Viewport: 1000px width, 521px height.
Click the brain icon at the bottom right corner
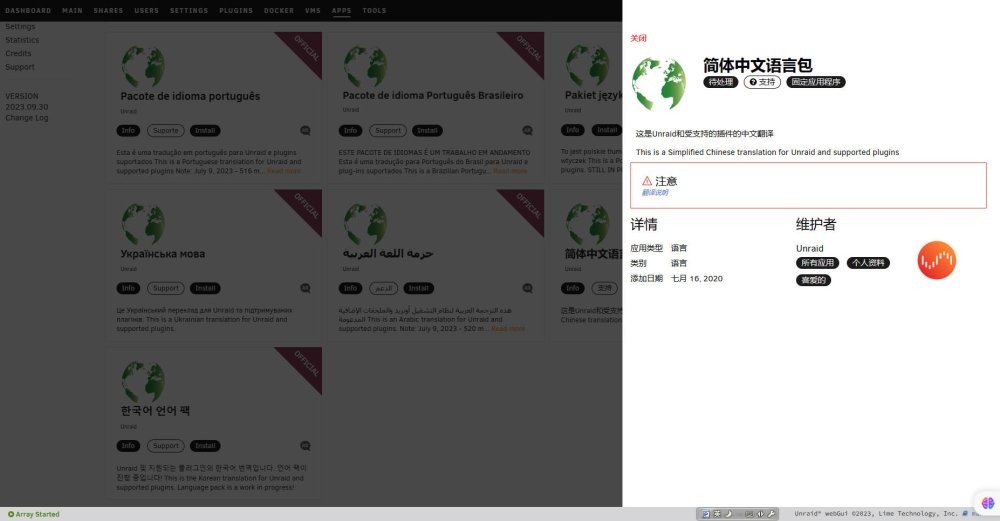(987, 503)
